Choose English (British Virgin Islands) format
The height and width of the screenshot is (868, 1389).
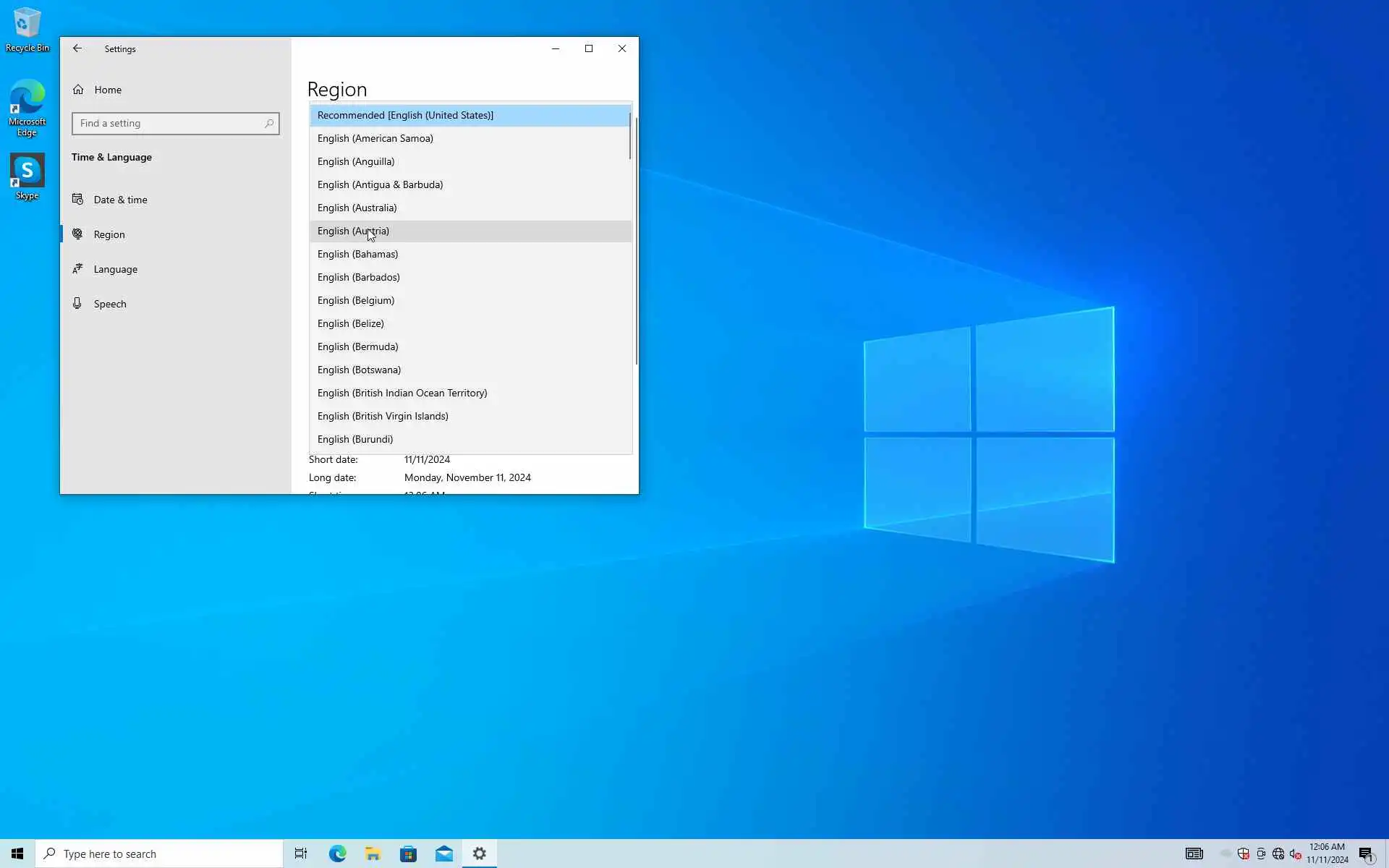383,416
